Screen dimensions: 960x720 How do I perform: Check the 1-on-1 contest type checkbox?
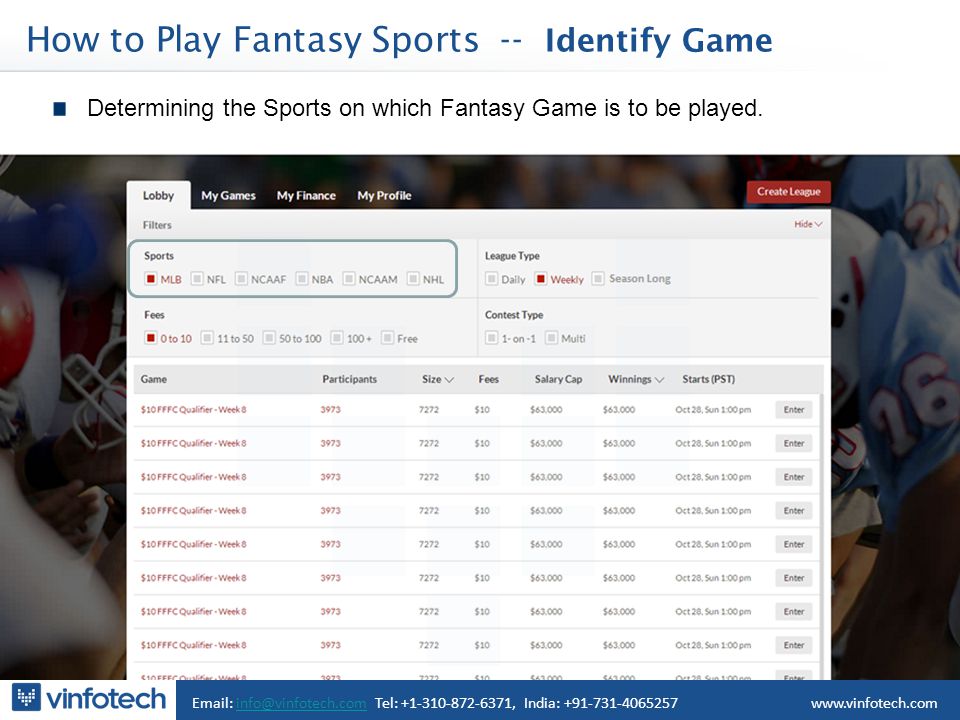(491, 338)
